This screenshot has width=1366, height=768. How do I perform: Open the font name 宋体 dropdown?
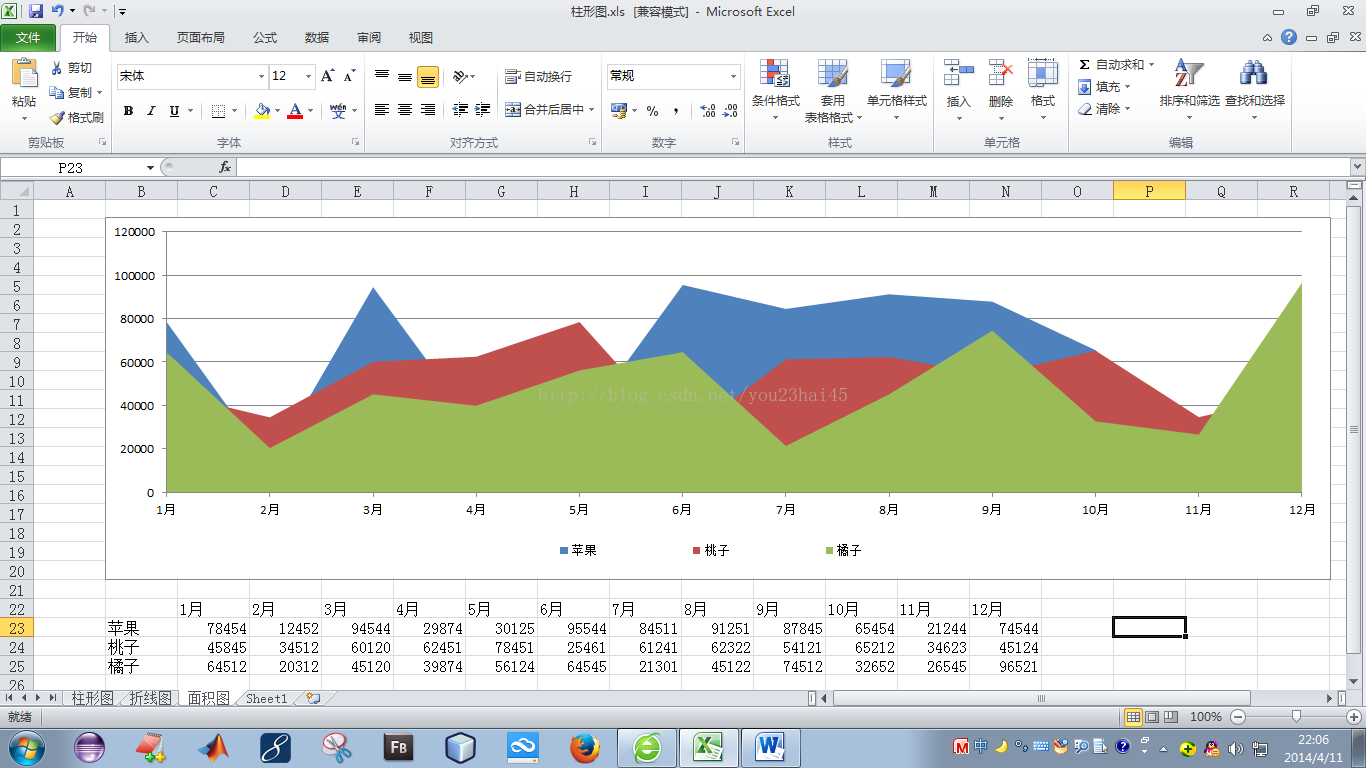(x=262, y=76)
